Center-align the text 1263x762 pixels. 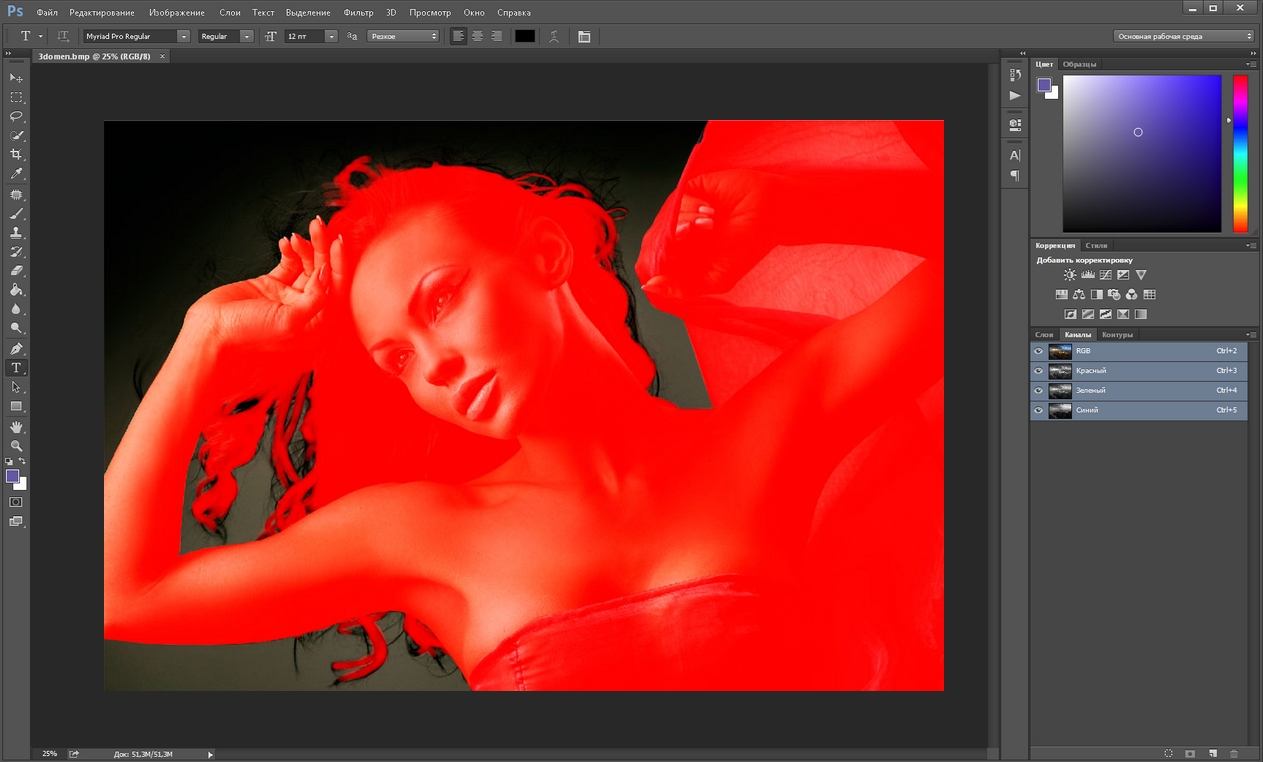[x=477, y=36]
